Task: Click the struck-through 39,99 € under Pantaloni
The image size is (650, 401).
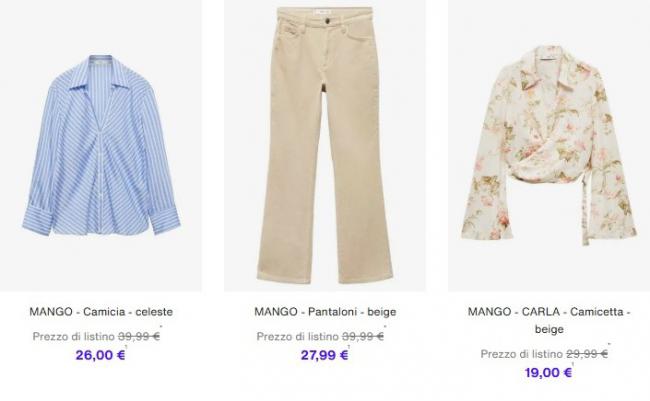Action: click(x=363, y=336)
